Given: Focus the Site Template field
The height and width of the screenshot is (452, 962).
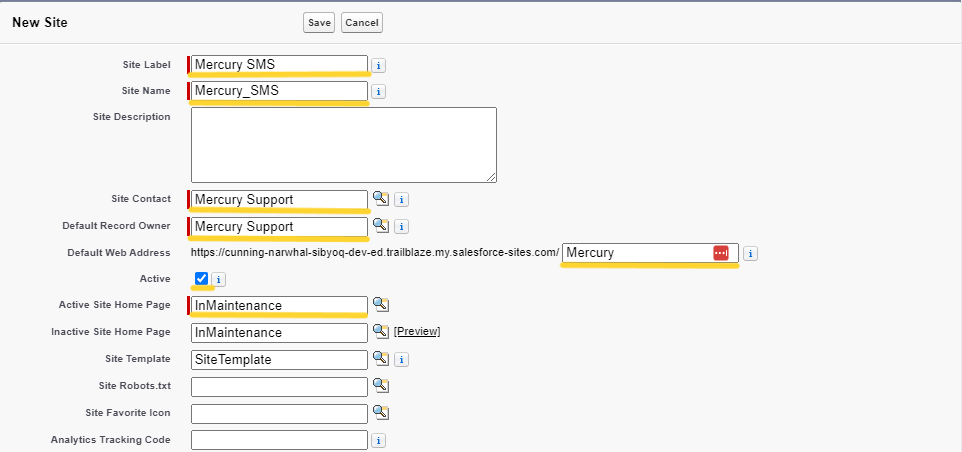Looking at the screenshot, I should coord(279,359).
